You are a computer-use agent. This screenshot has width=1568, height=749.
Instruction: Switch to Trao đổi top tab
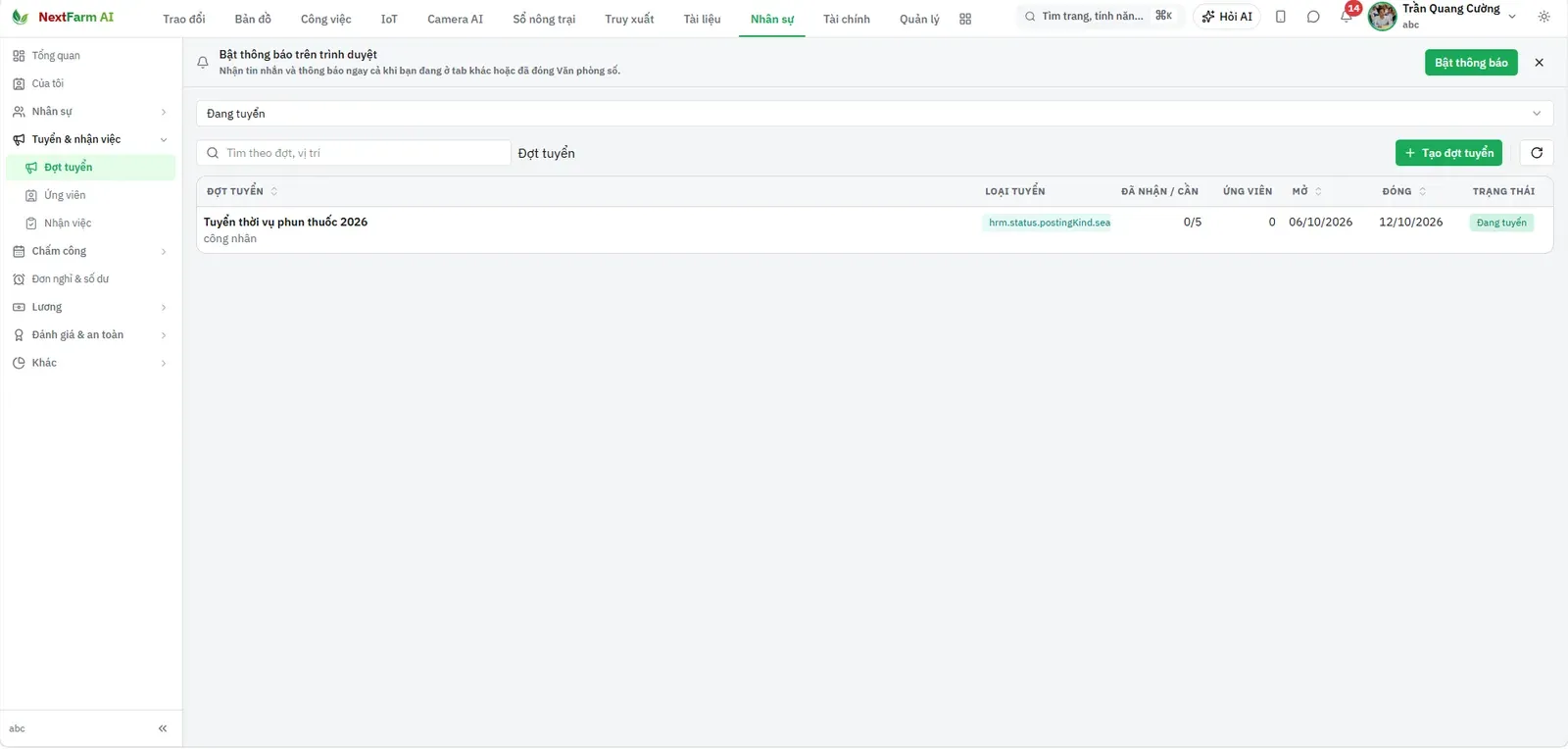pyautogui.click(x=184, y=19)
